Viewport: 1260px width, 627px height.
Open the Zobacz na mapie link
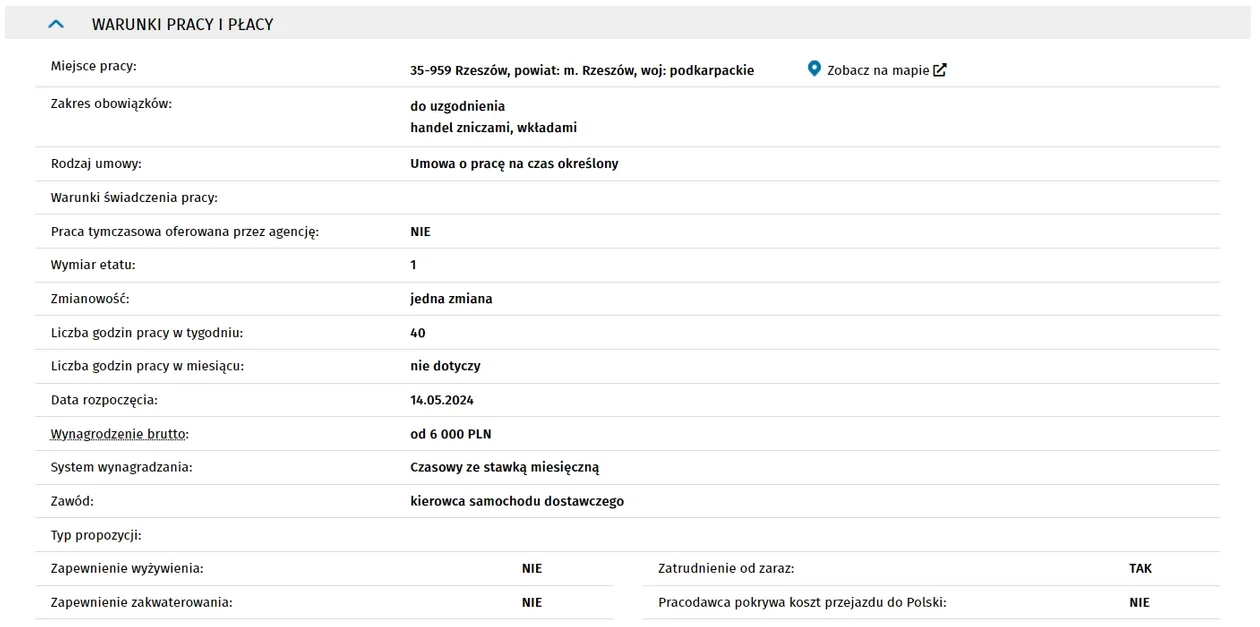click(x=877, y=70)
